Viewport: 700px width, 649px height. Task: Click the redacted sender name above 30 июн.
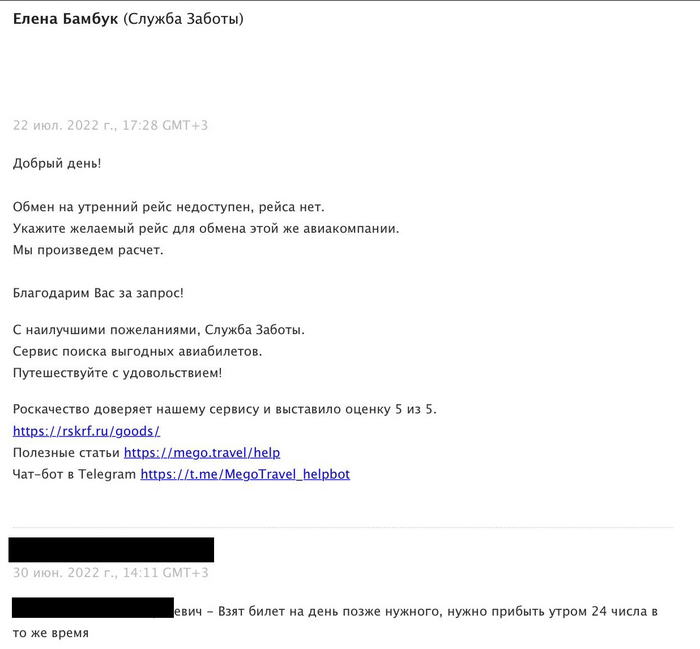[x=111, y=550]
